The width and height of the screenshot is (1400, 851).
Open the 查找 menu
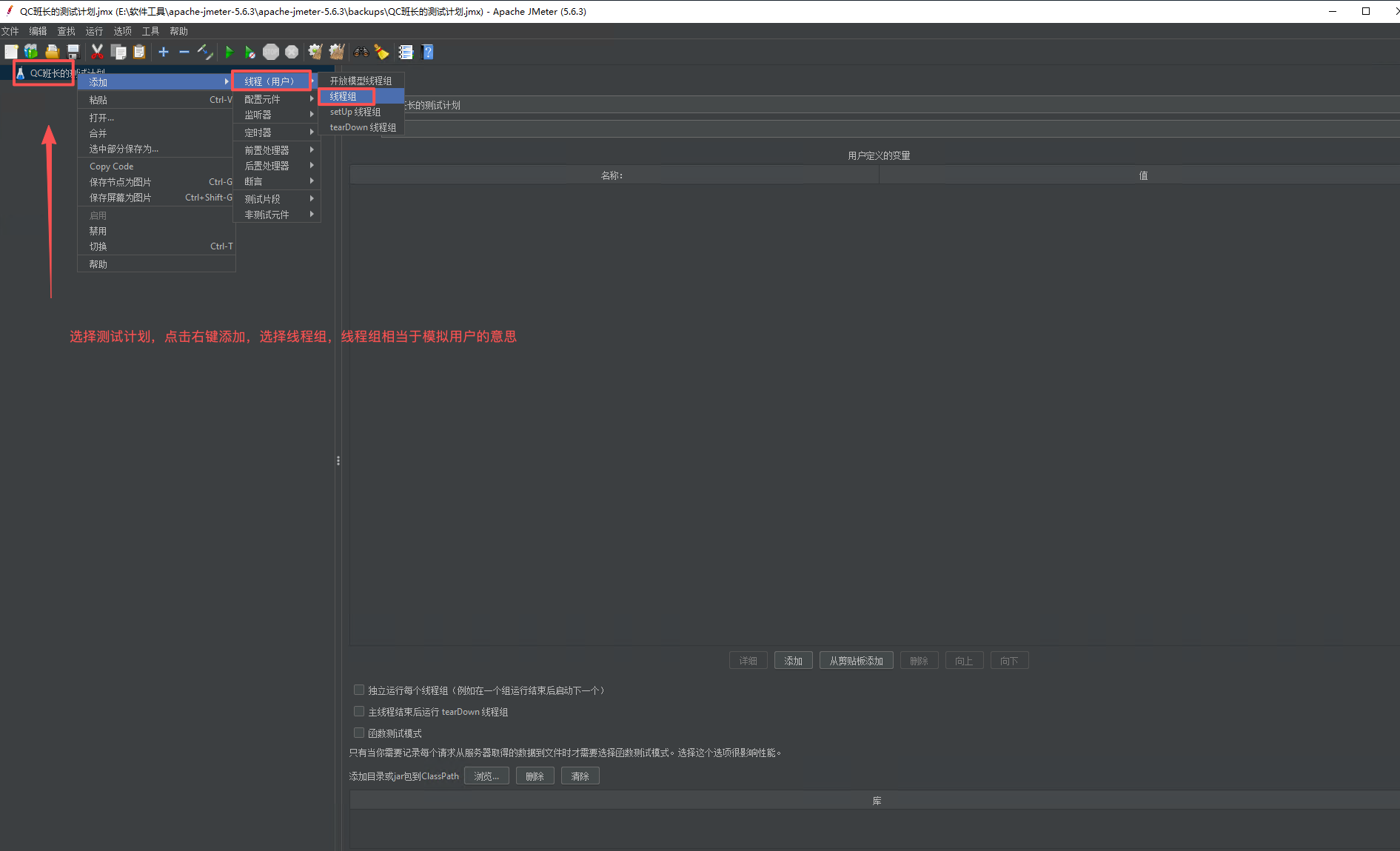[x=67, y=31]
